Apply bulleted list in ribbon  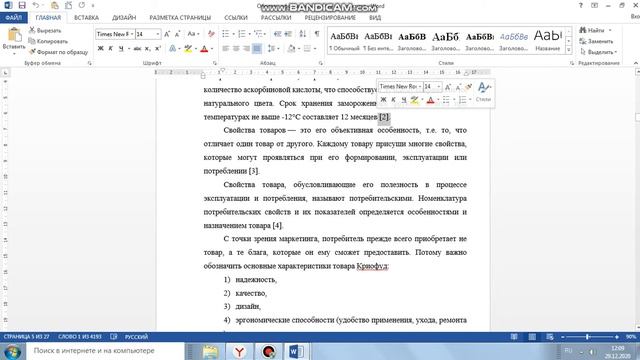(x=226, y=34)
